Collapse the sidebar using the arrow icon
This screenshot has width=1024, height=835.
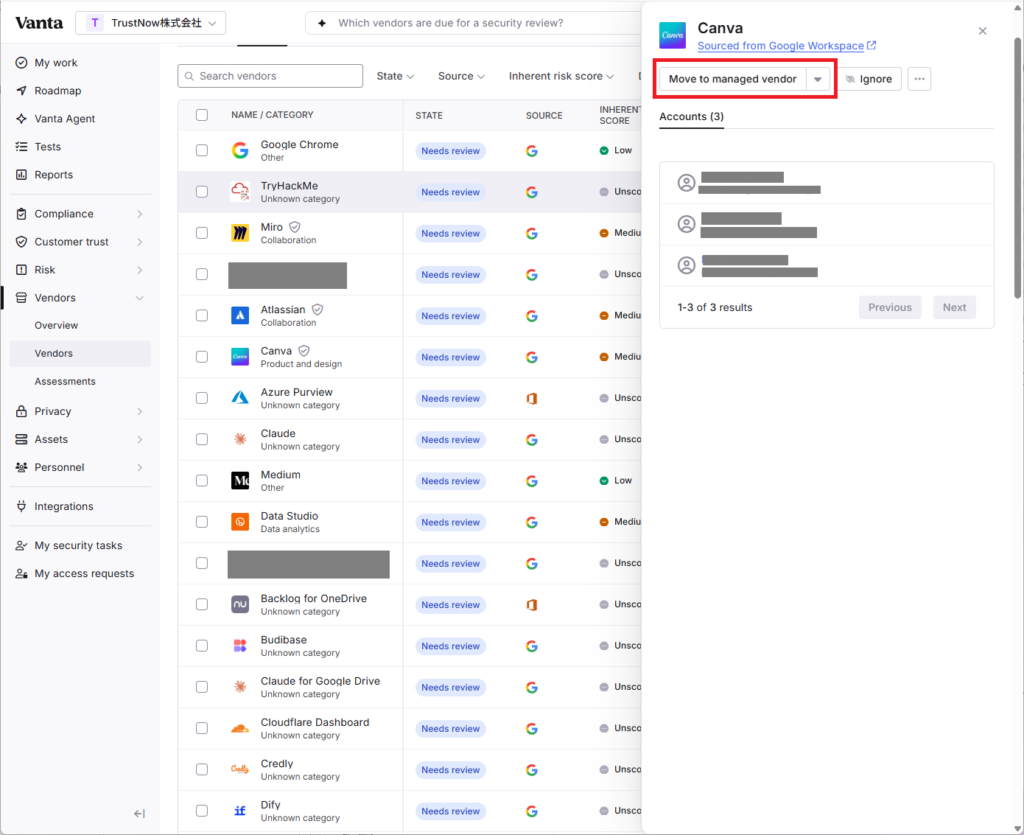[139, 813]
